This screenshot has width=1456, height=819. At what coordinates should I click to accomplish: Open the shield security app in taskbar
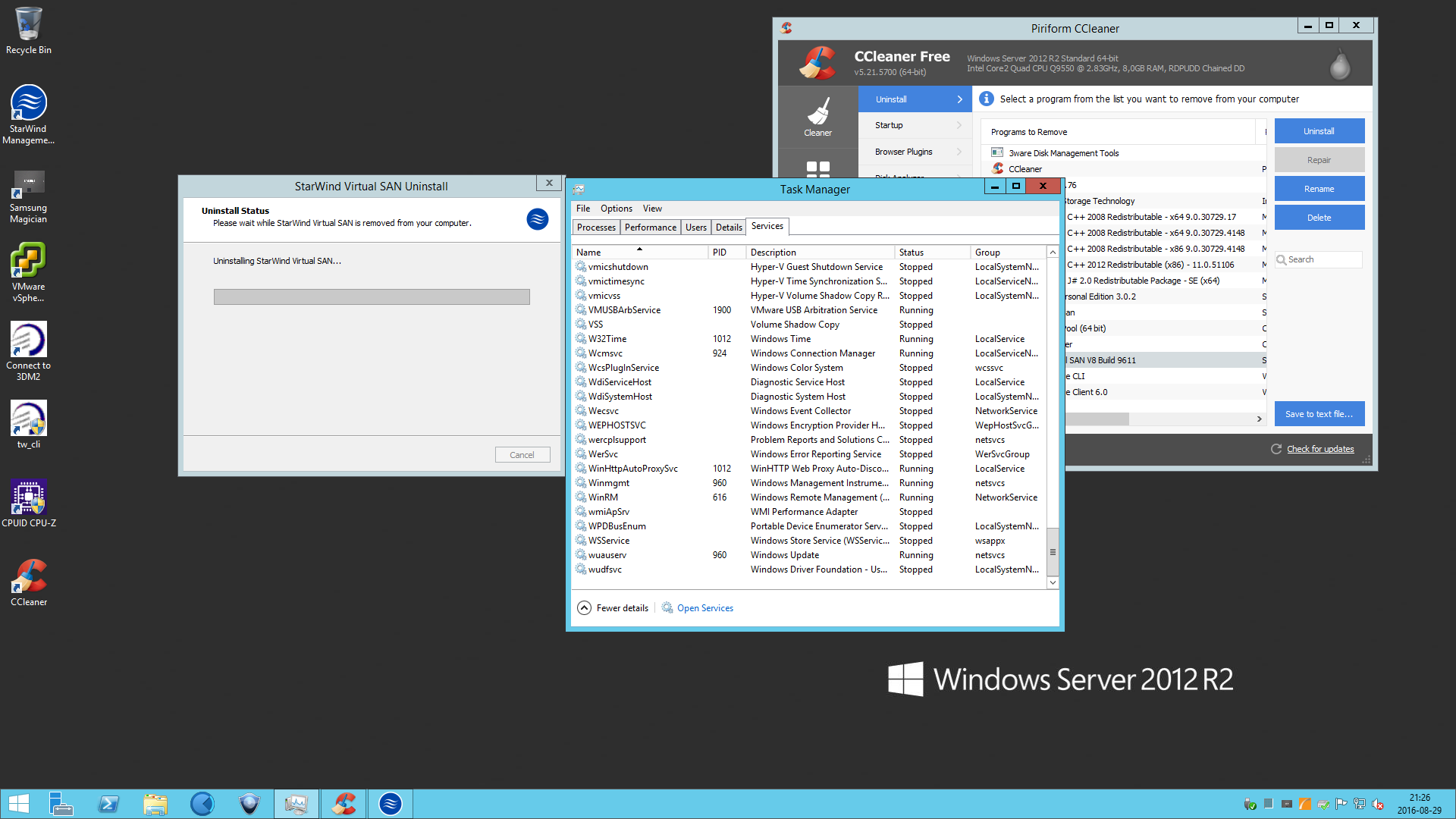point(249,804)
